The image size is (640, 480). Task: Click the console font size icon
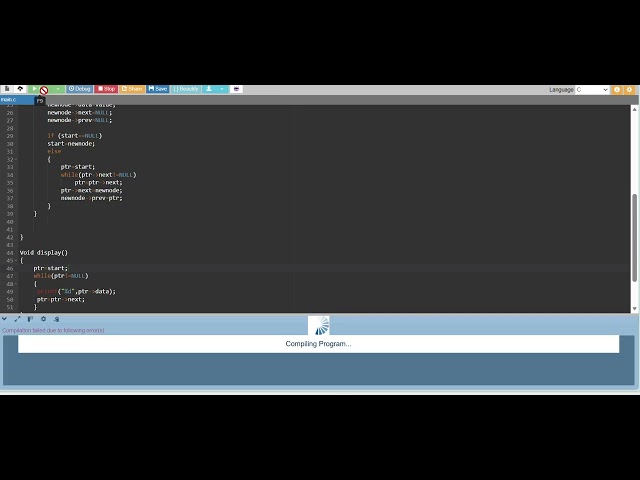(30, 319)
